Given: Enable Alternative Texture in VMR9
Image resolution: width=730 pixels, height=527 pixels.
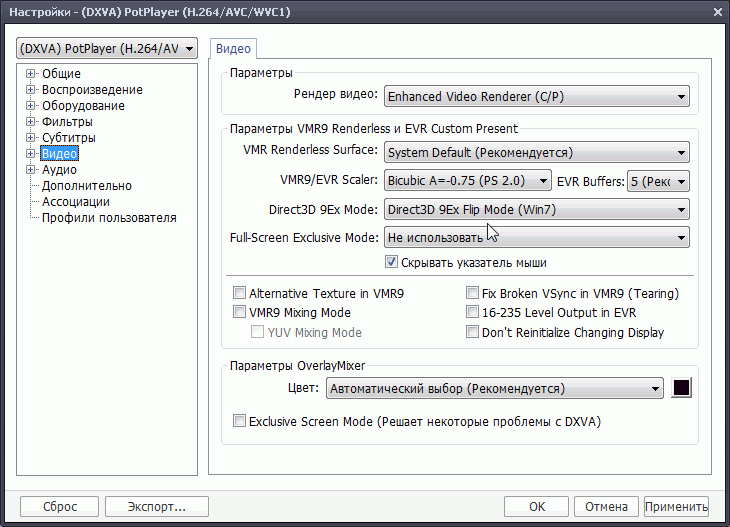Looking at the screenshot, I should (239, 294).
